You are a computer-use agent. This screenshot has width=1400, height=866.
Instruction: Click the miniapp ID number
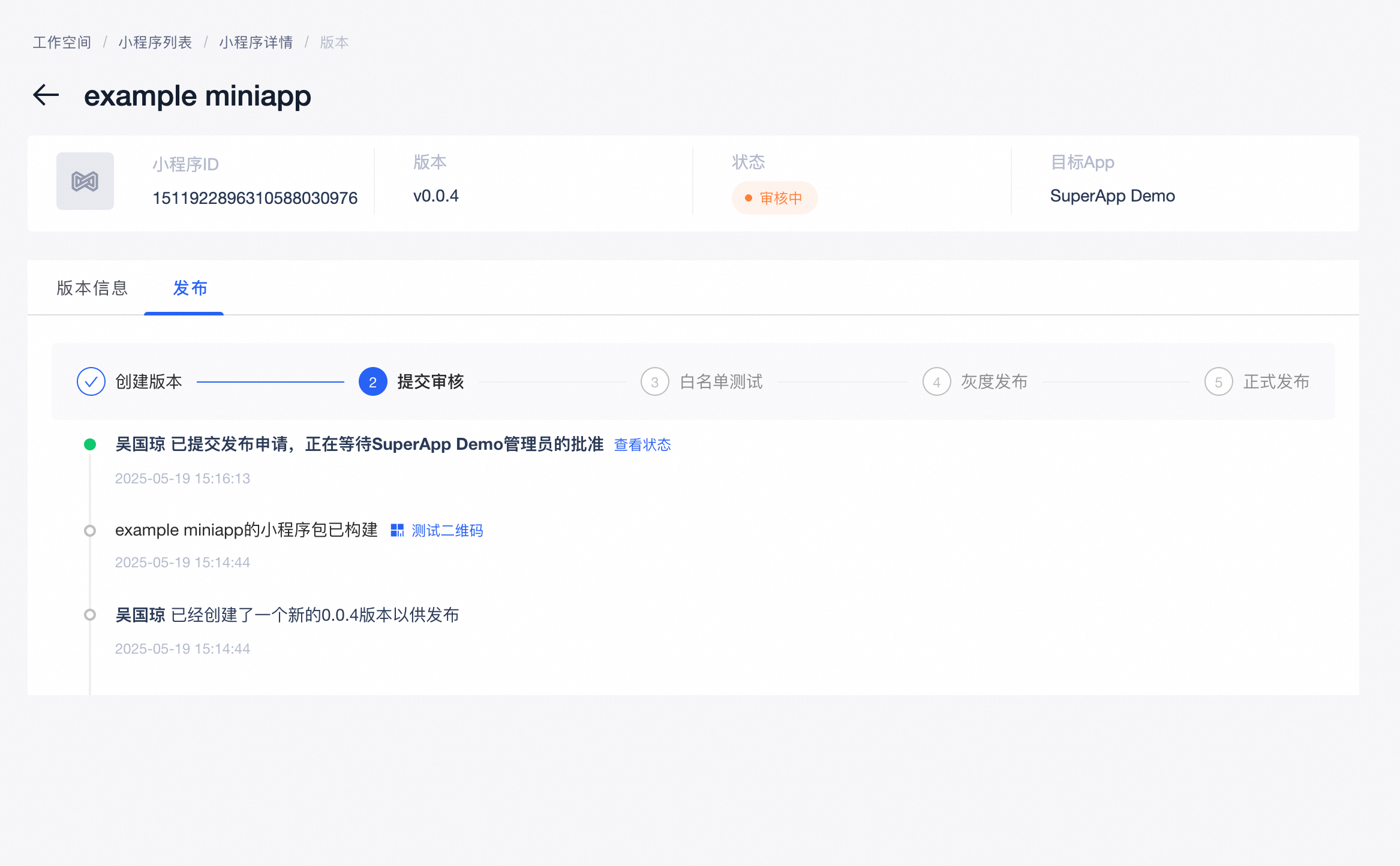pyautogui.click(x=255, y=198)
